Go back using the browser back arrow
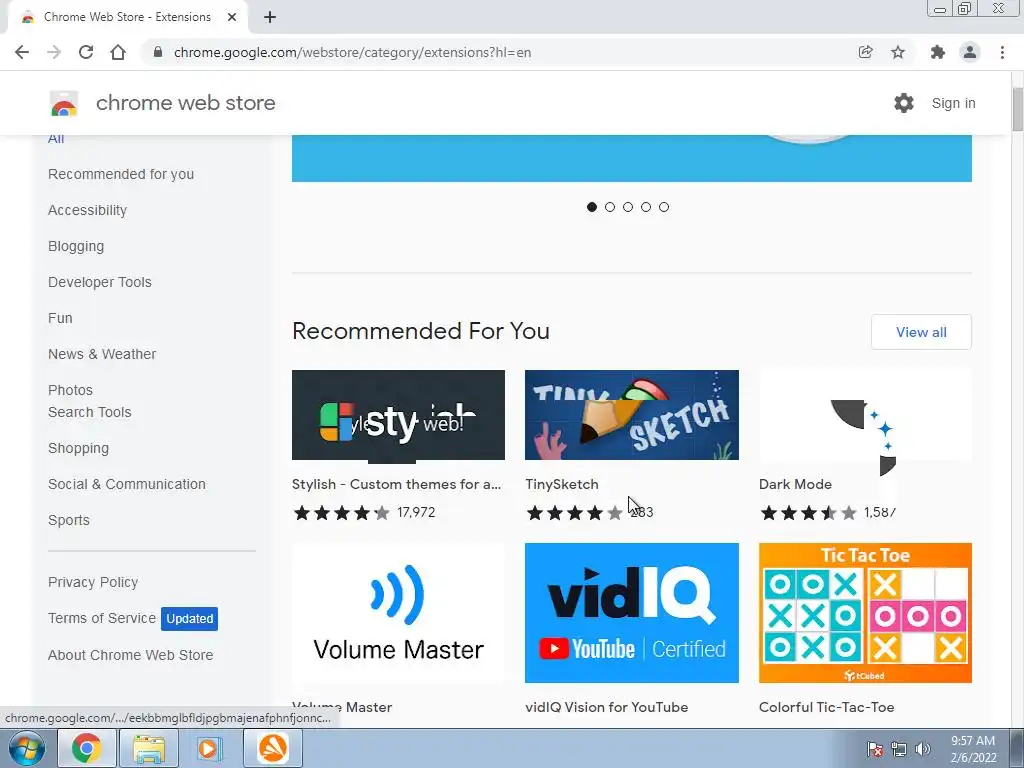 pos(22,52)
